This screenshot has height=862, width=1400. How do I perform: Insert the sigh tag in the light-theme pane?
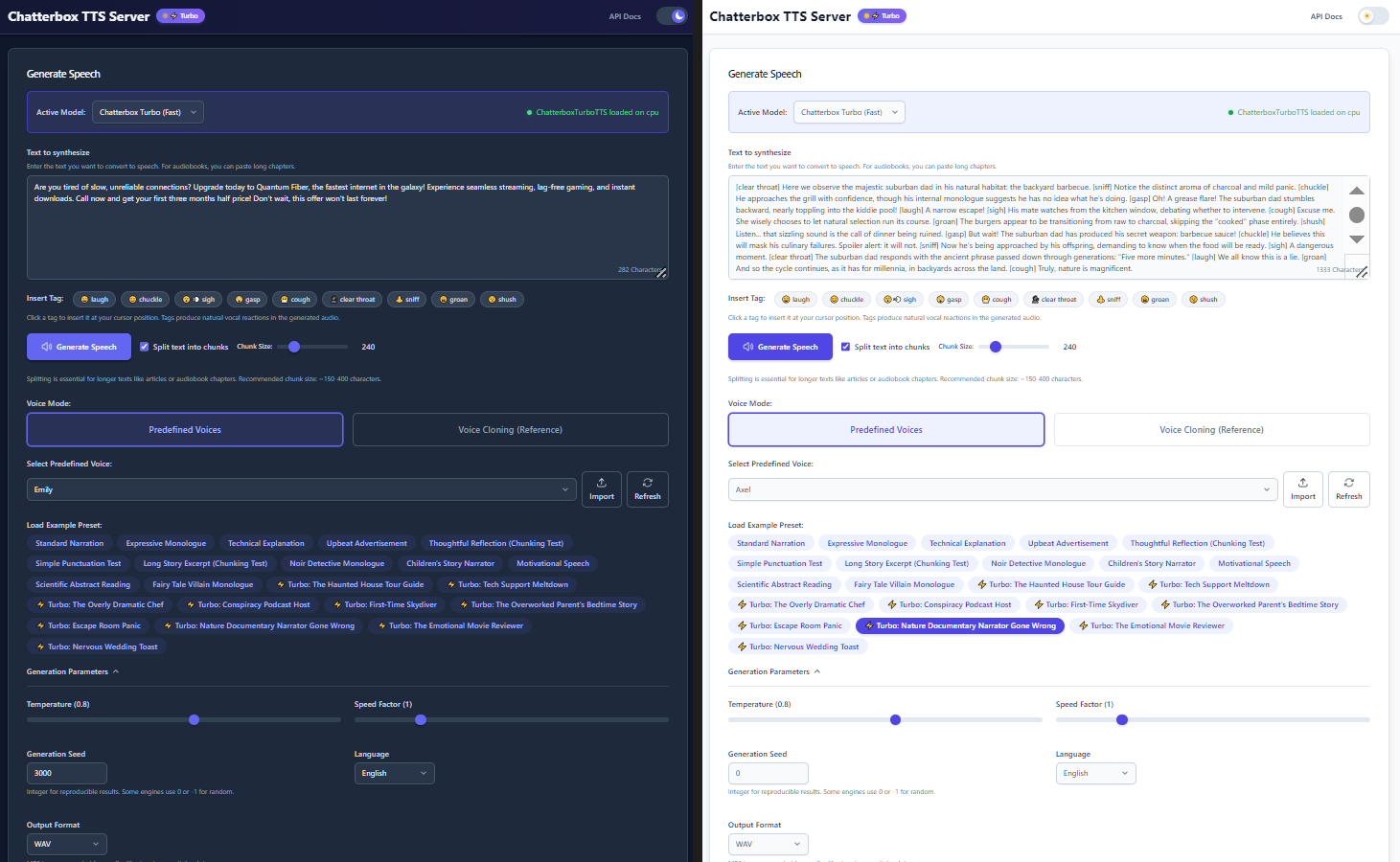900,299
